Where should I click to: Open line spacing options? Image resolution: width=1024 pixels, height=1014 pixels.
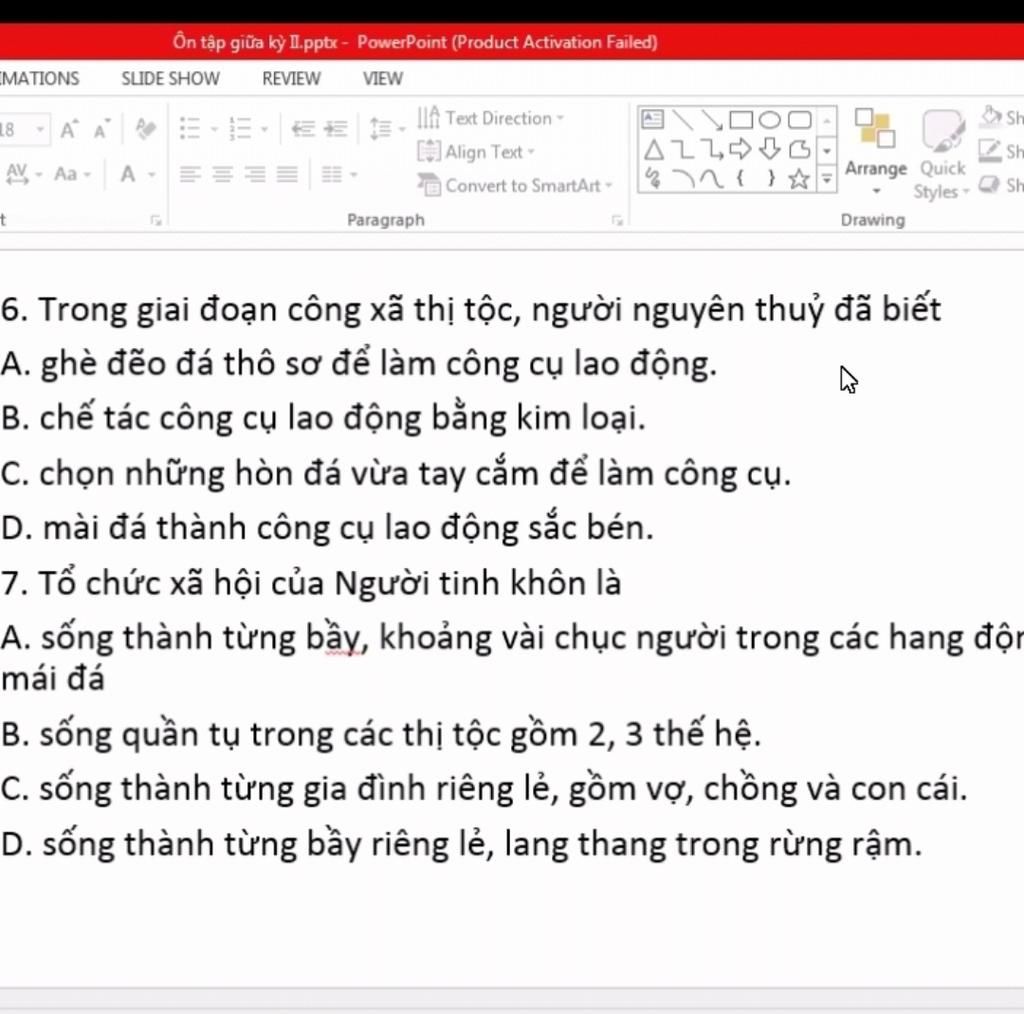click(381, 129)
